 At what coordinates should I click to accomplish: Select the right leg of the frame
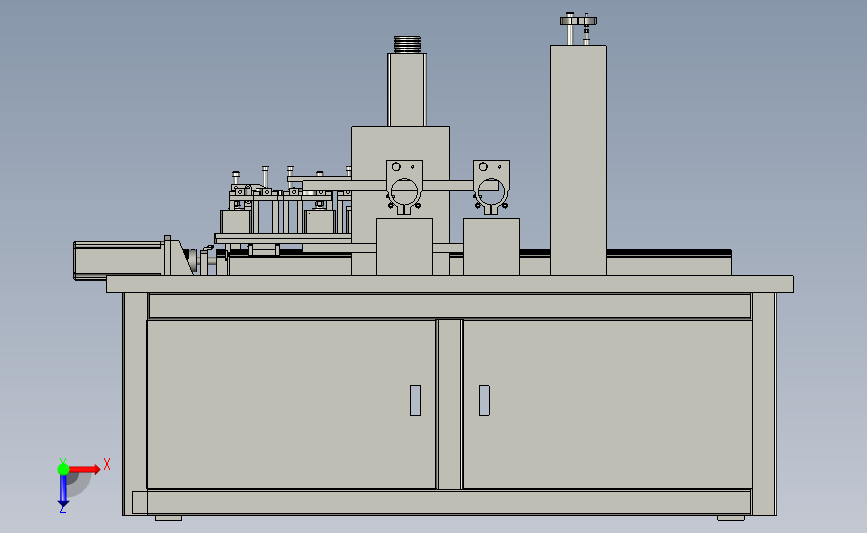764,404
